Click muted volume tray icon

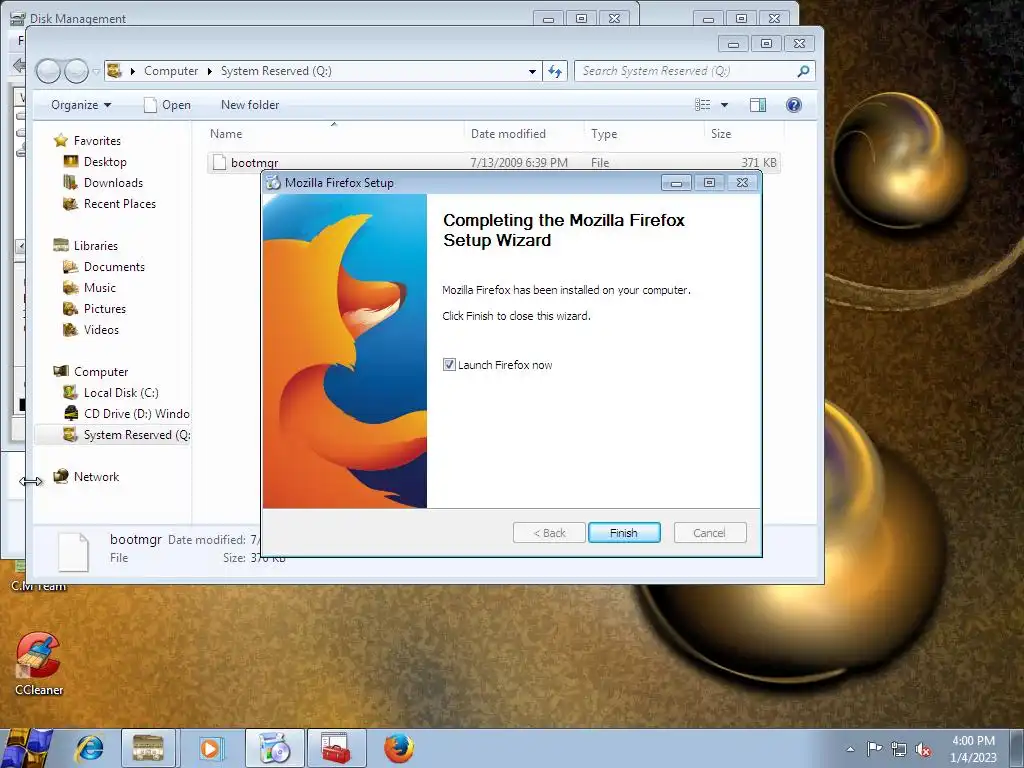click(x=923, y=749)
